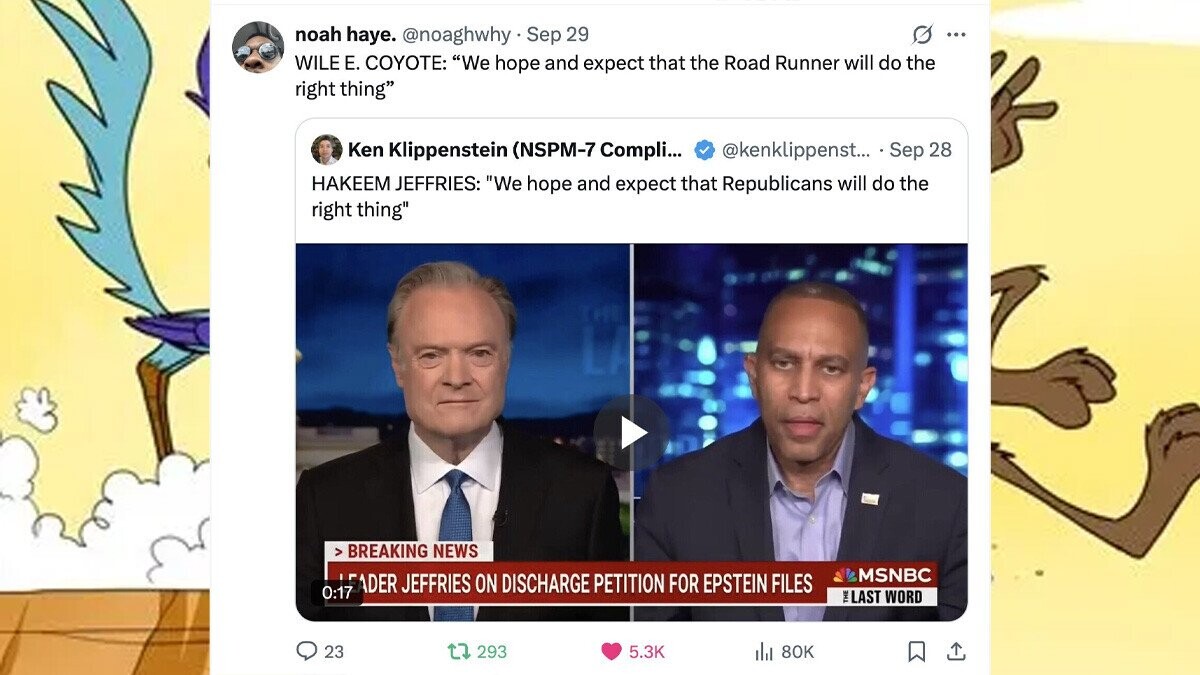Open the noah haye. display name link

point(344,34)
